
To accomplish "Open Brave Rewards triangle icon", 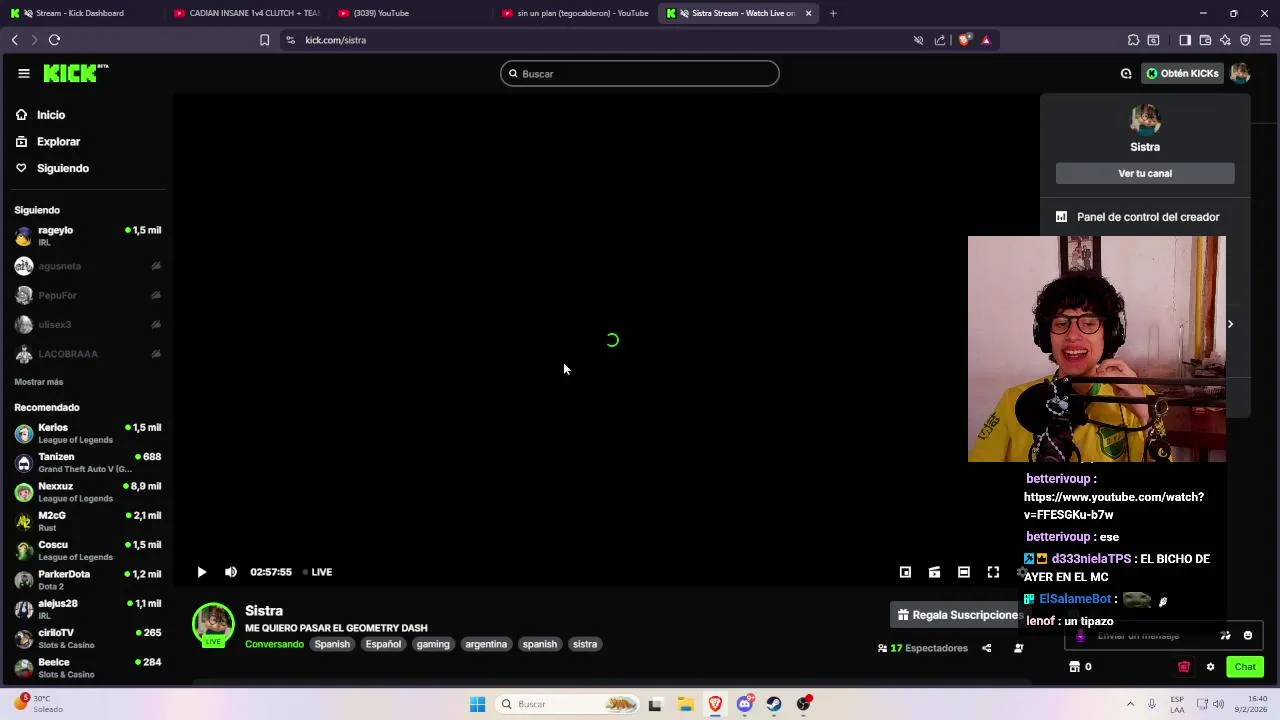I will point(986,40).
